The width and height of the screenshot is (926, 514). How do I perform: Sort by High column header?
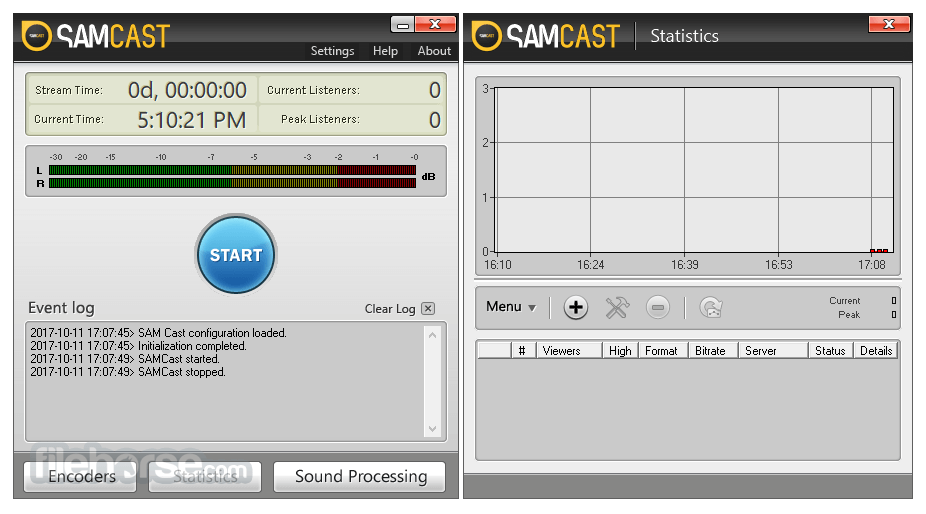pos(620,350)
